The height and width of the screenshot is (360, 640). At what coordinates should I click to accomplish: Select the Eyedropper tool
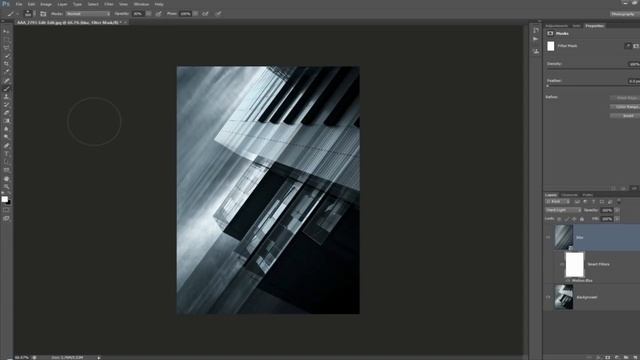coord(6,72)
